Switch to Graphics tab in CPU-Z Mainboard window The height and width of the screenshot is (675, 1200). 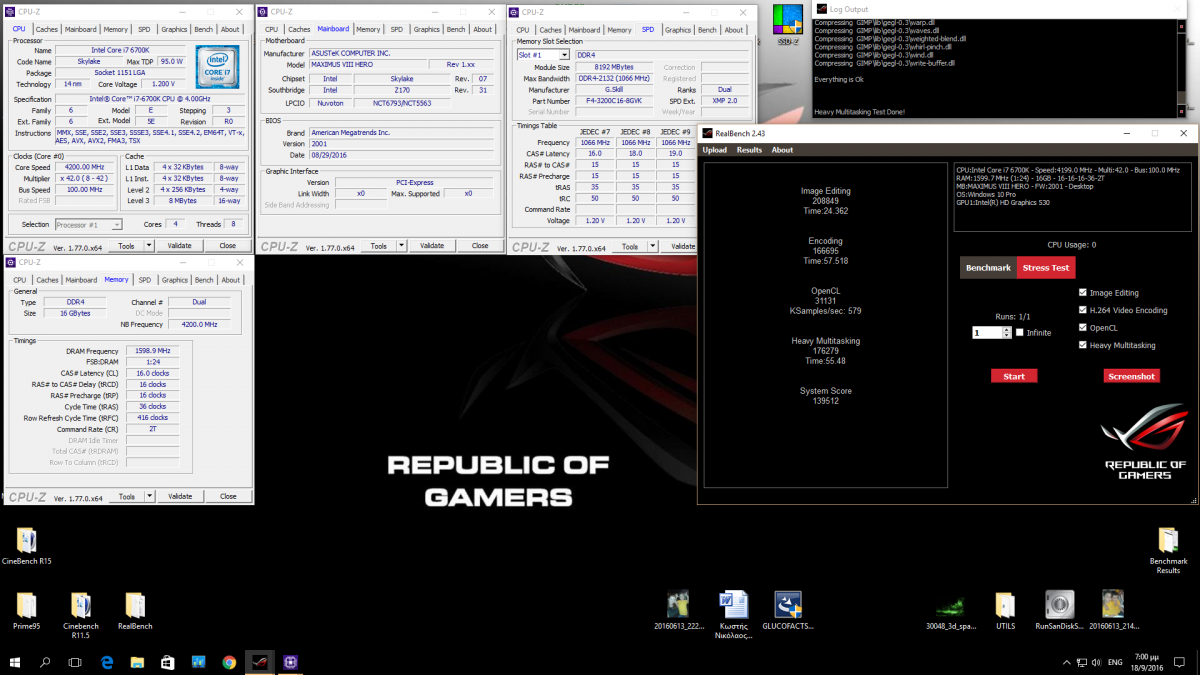pos(427,29)
